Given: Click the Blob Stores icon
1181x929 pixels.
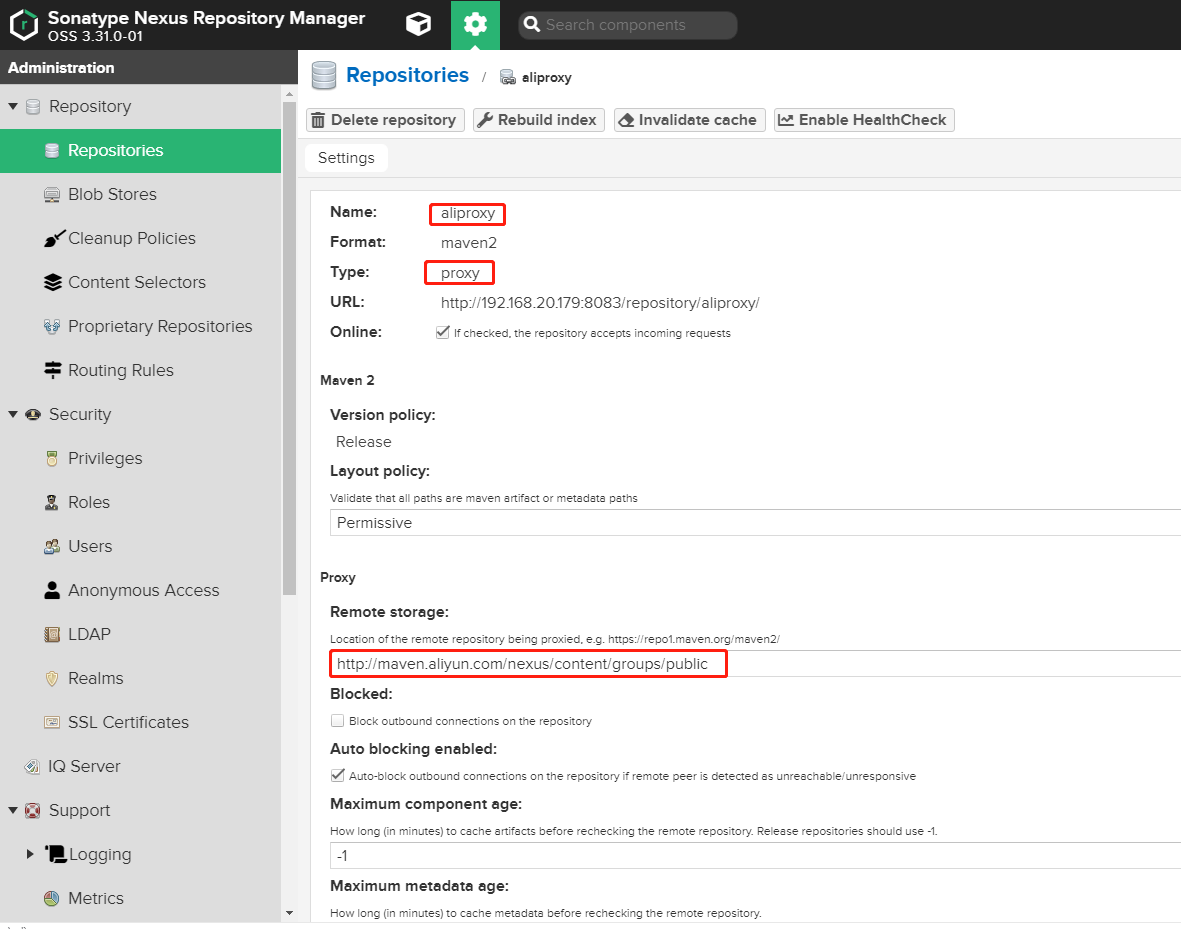Looking at the screenshot, I should 52,194.
